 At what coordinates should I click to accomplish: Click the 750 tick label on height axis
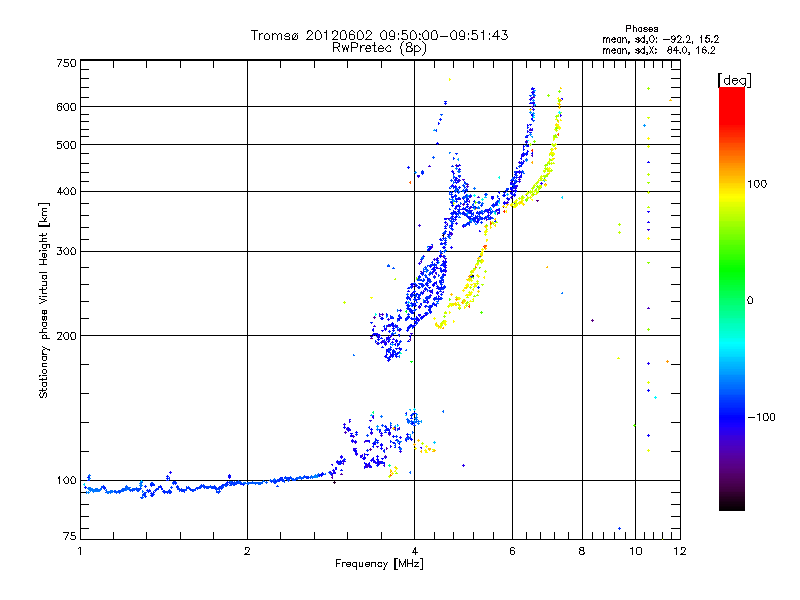(x=67, y=63)
